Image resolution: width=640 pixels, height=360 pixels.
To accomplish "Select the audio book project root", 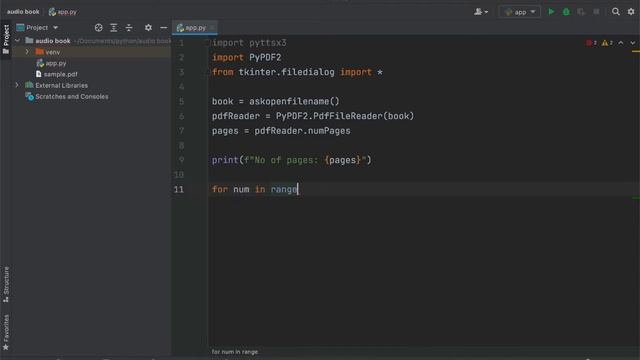I will 53,41.
